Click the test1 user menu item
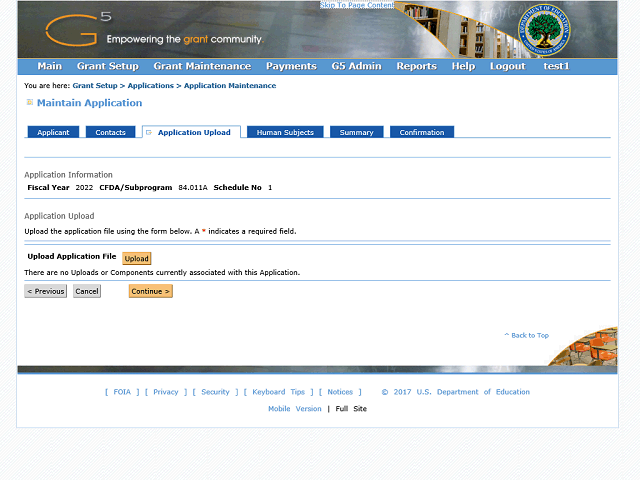Screen dimensions: 640x480 pyautogui.click(x=556, y=66)
